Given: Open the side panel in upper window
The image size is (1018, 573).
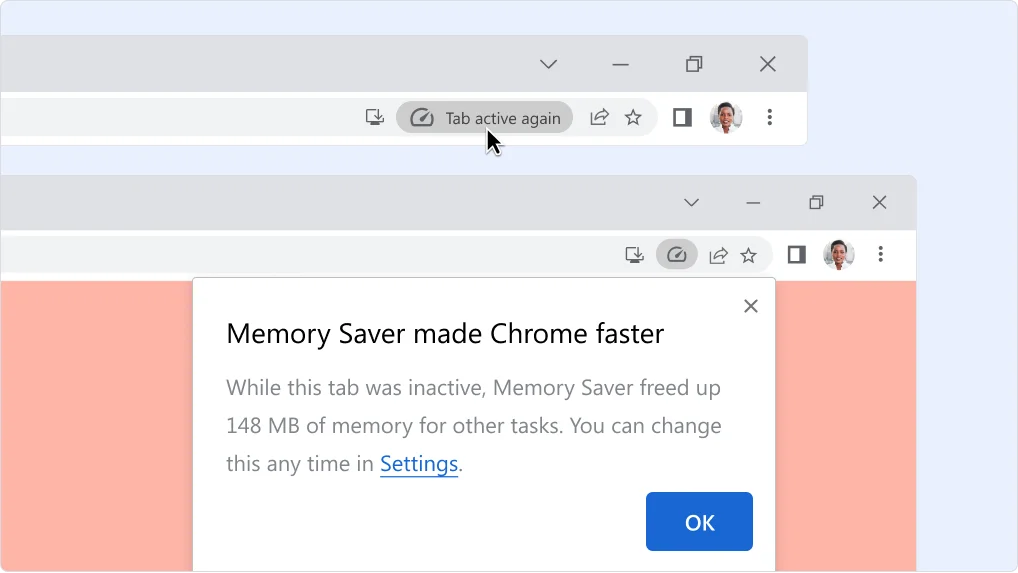Looking at the screenshot, I should click(x=682, y=117).
